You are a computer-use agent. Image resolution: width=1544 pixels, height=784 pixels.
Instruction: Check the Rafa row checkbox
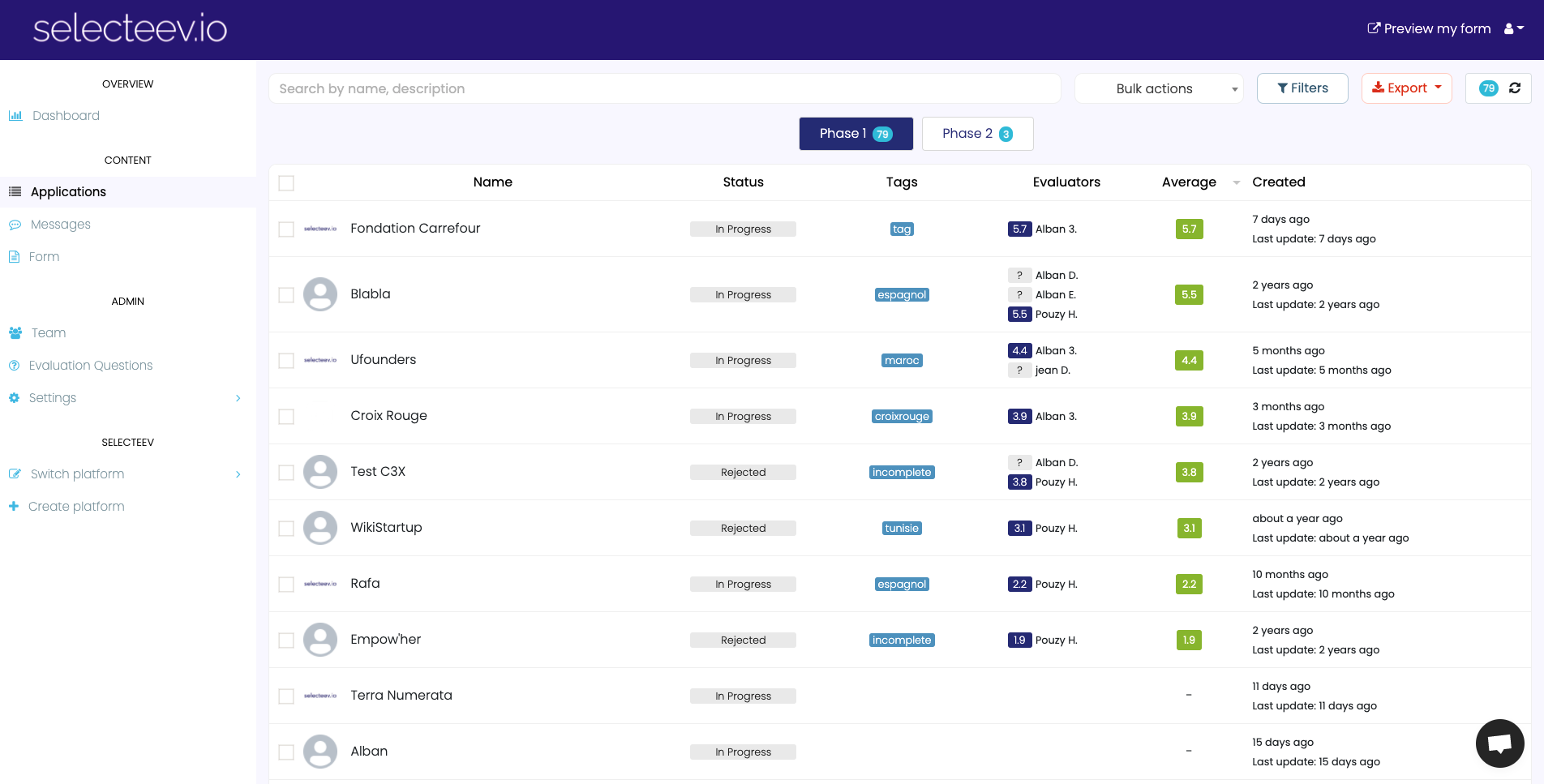point(286,585)
